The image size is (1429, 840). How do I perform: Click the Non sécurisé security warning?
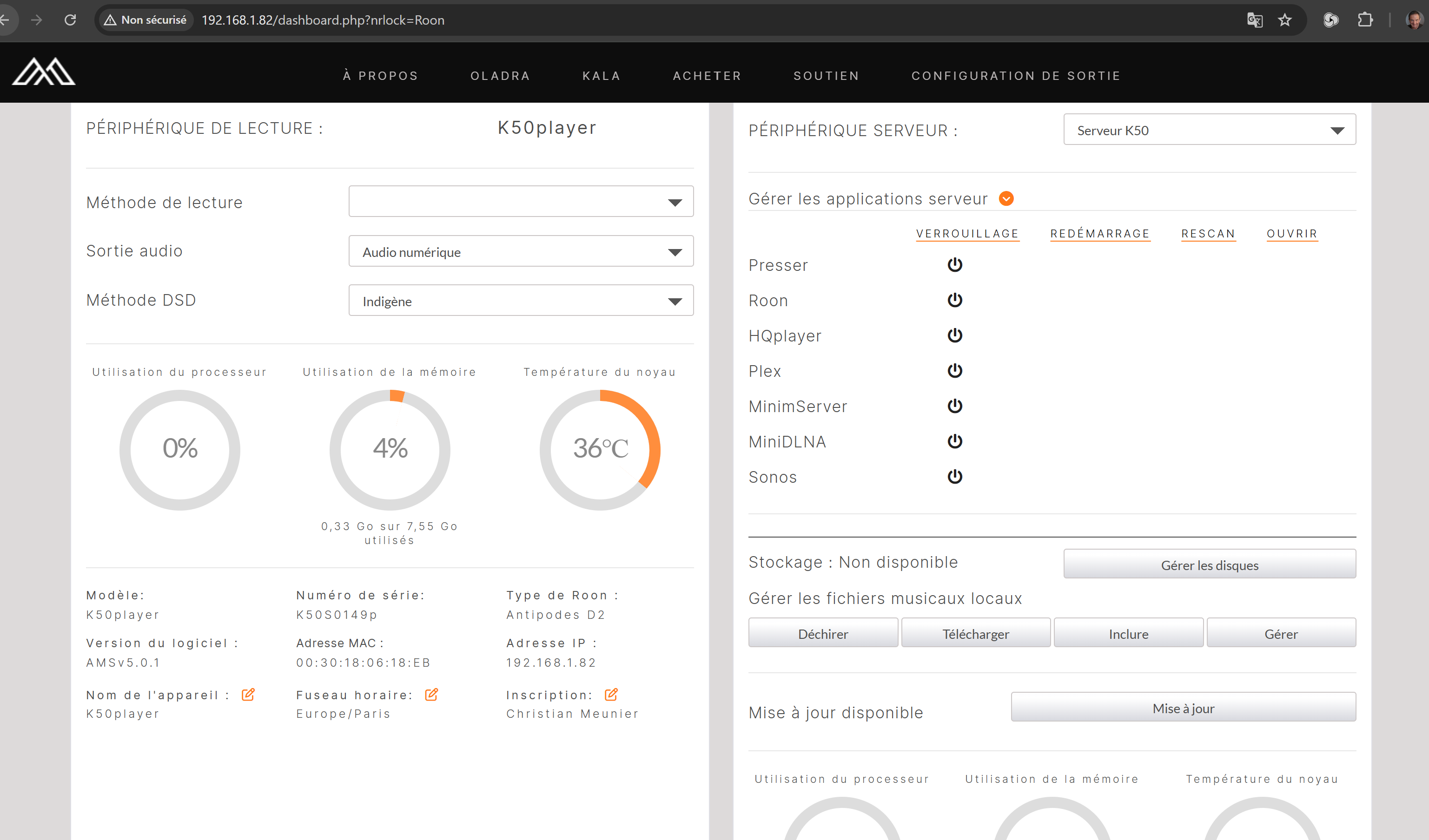click(x=146, y=20)
